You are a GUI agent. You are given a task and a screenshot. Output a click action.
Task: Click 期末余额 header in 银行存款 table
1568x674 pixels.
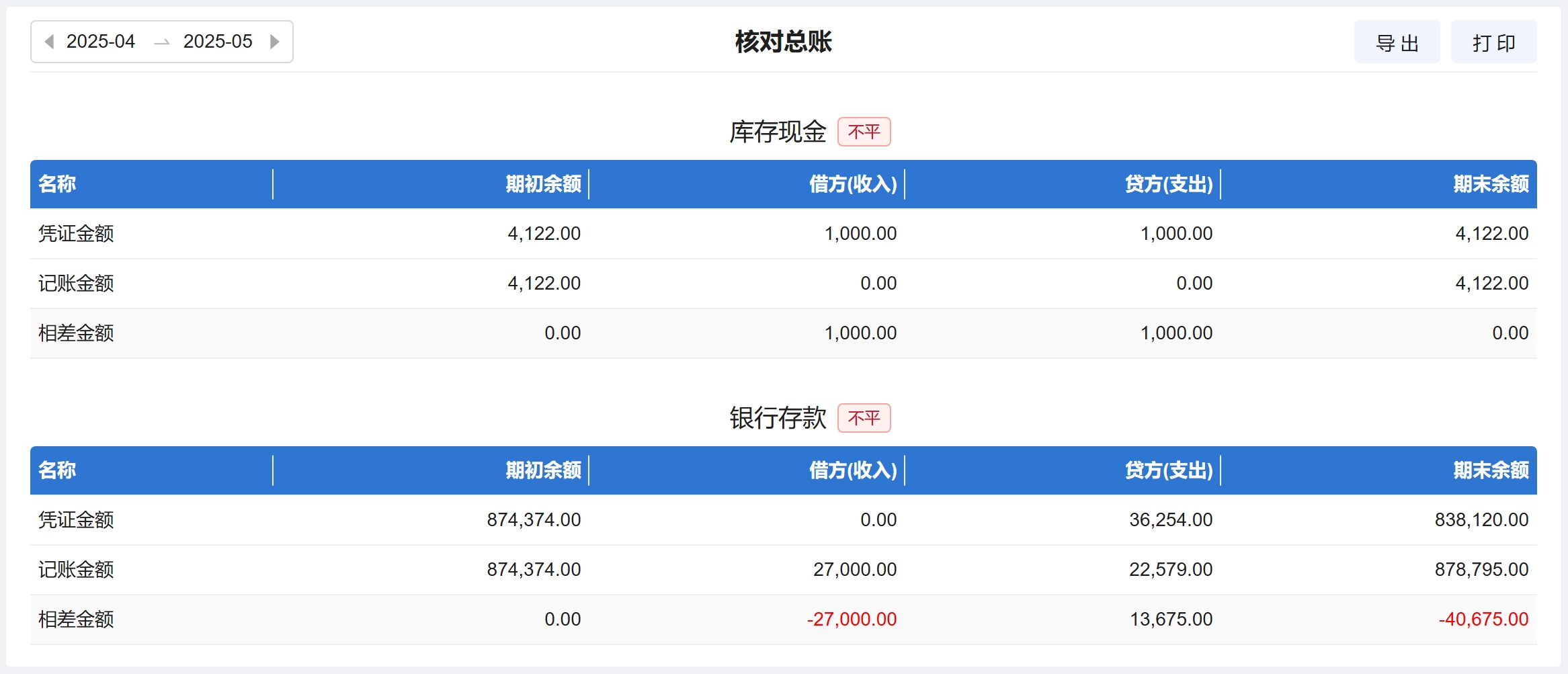1491,470
